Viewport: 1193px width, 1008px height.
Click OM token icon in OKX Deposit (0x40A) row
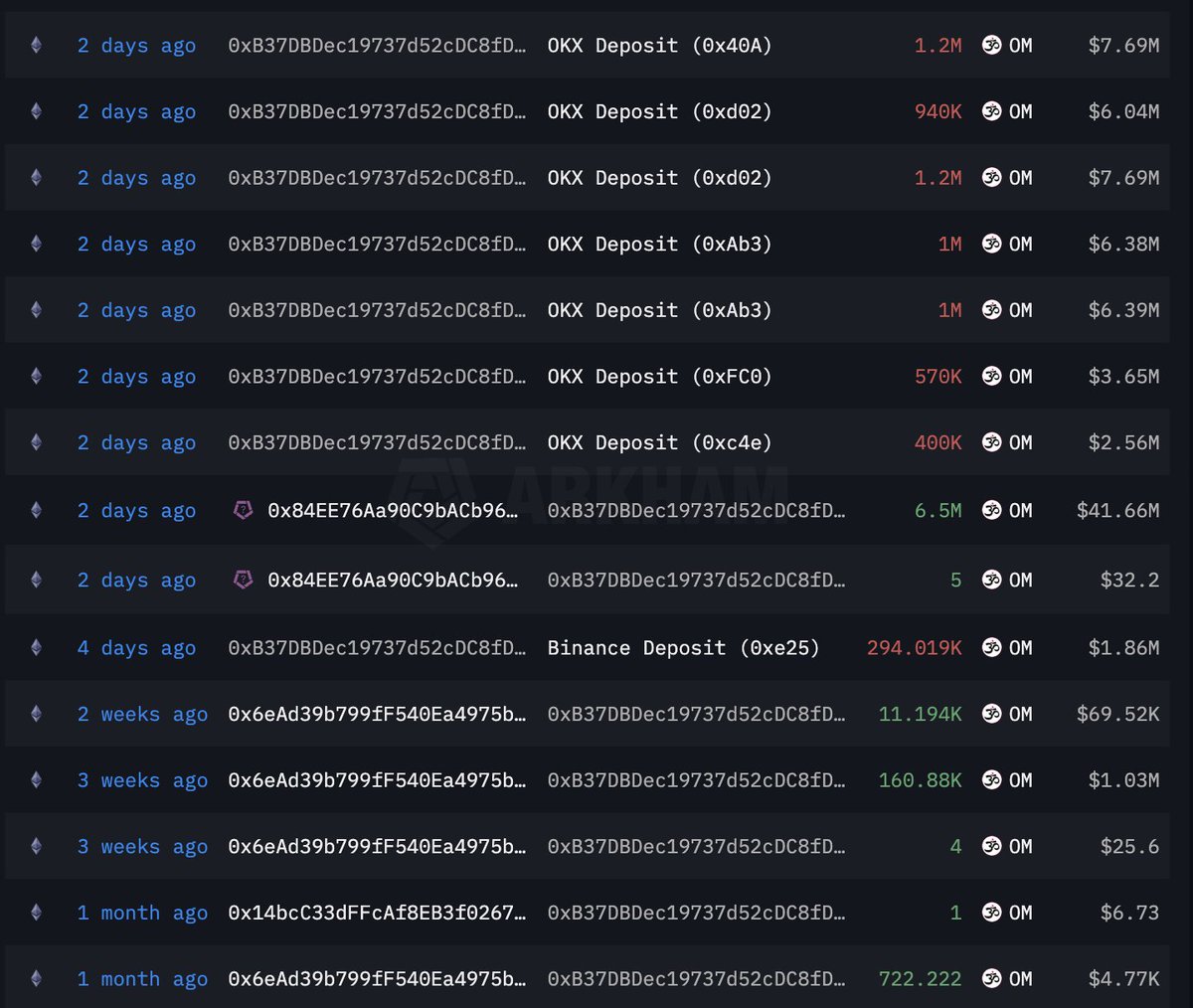pyautogui.click(x=991, y=45)
